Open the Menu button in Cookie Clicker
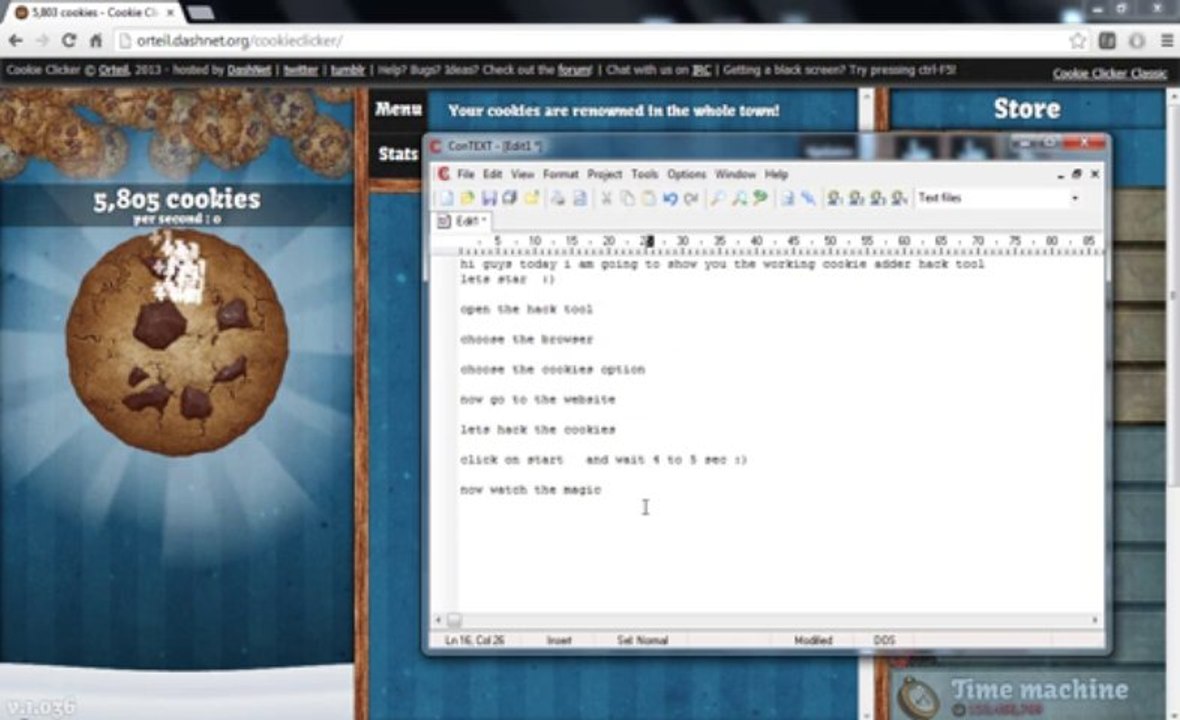 398,109
